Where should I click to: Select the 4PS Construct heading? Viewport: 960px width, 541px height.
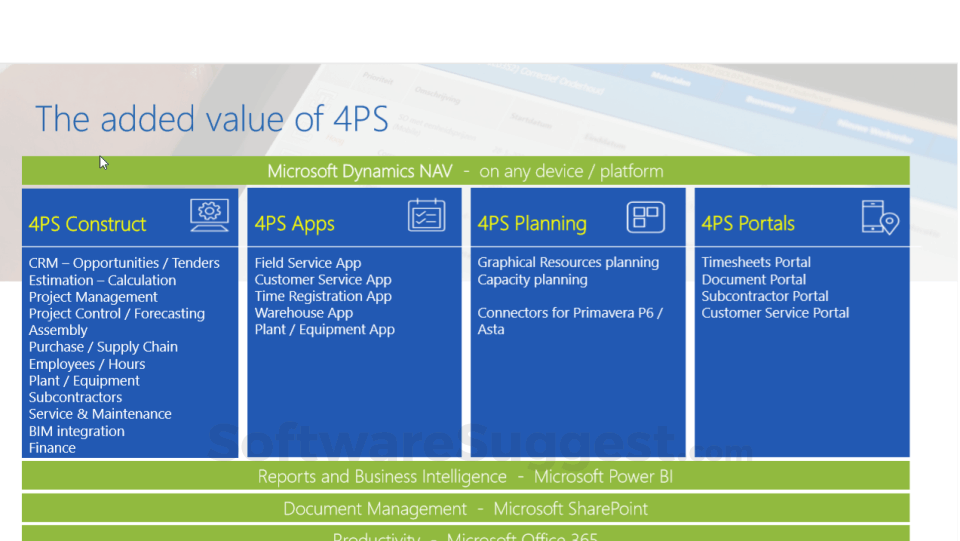point(88,224)
